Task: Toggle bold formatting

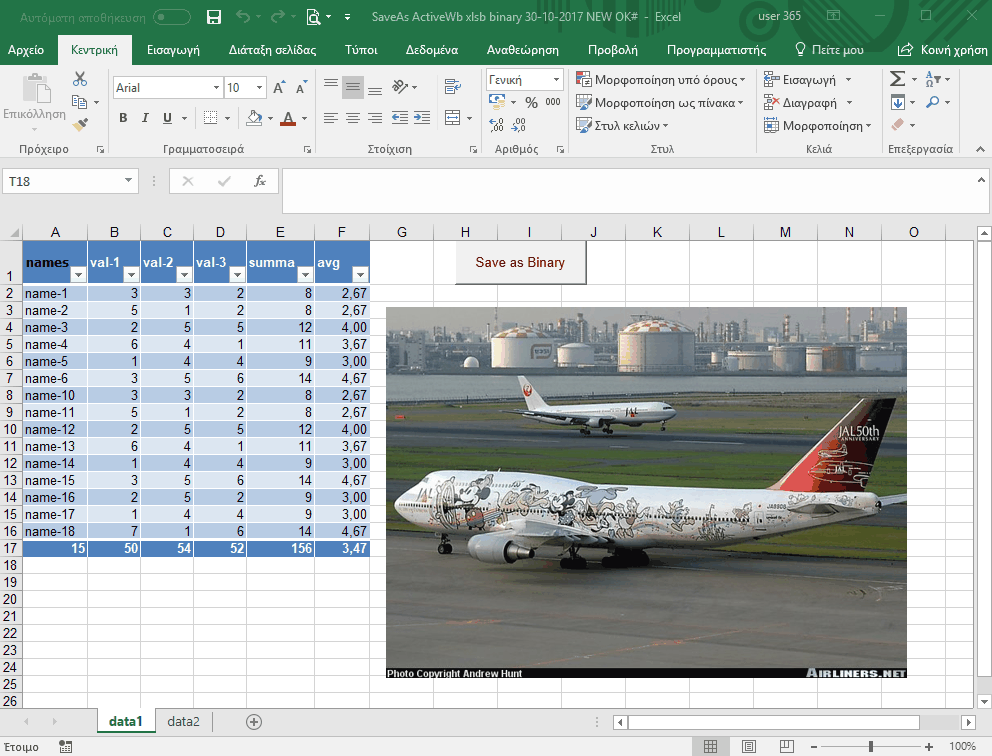Action: [x=122, y=118]
